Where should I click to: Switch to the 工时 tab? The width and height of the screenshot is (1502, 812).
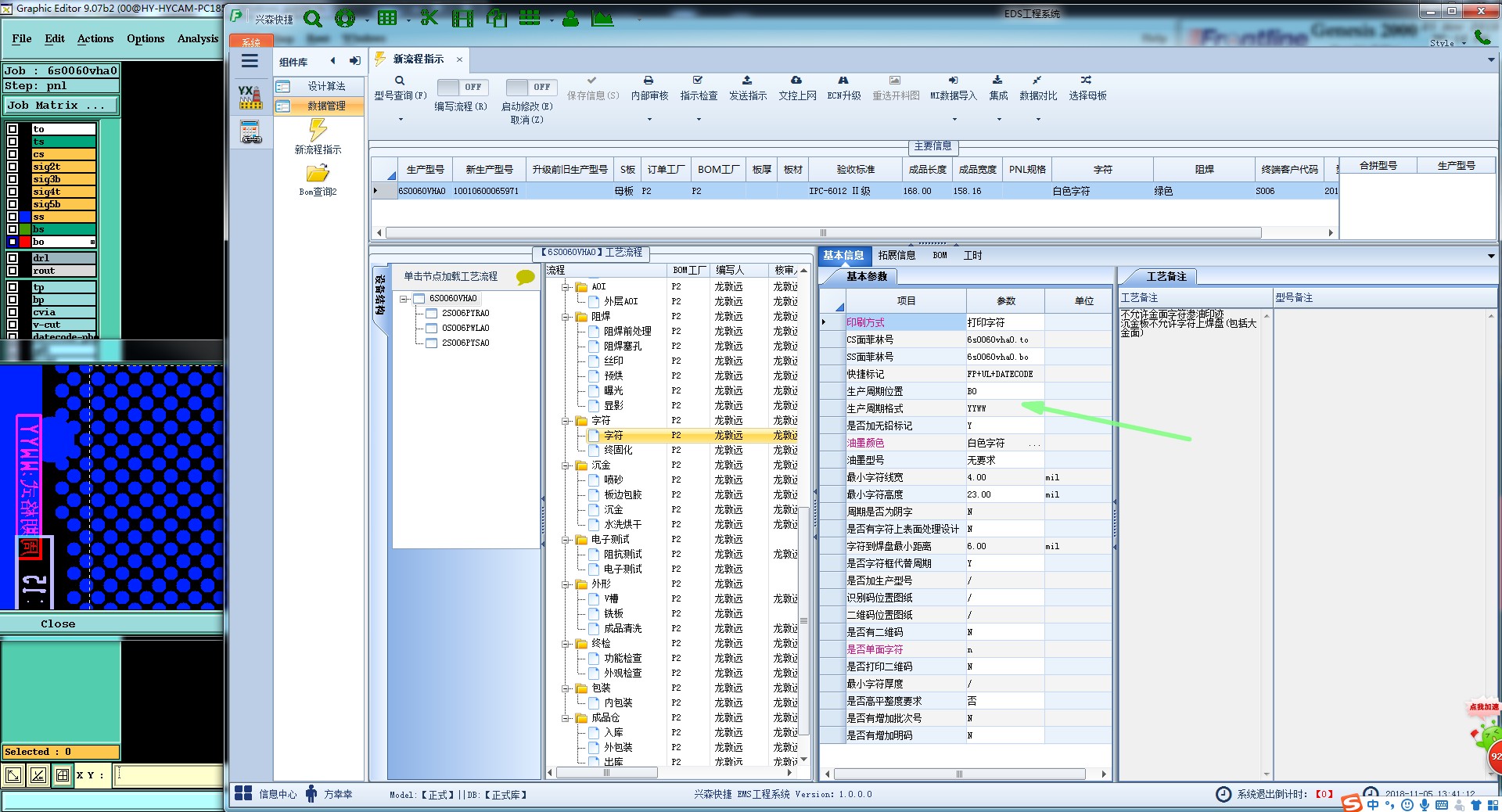(972, 255)
